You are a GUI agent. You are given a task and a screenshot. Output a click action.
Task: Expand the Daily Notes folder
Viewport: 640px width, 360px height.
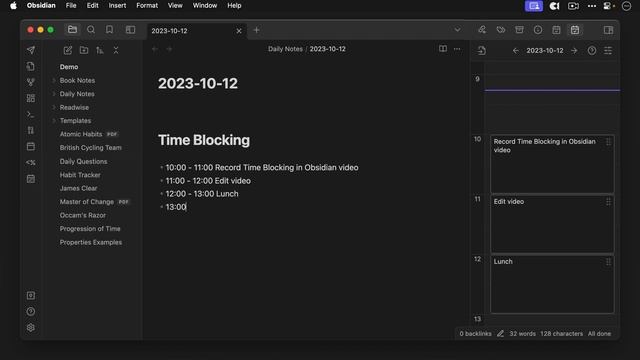54,94
